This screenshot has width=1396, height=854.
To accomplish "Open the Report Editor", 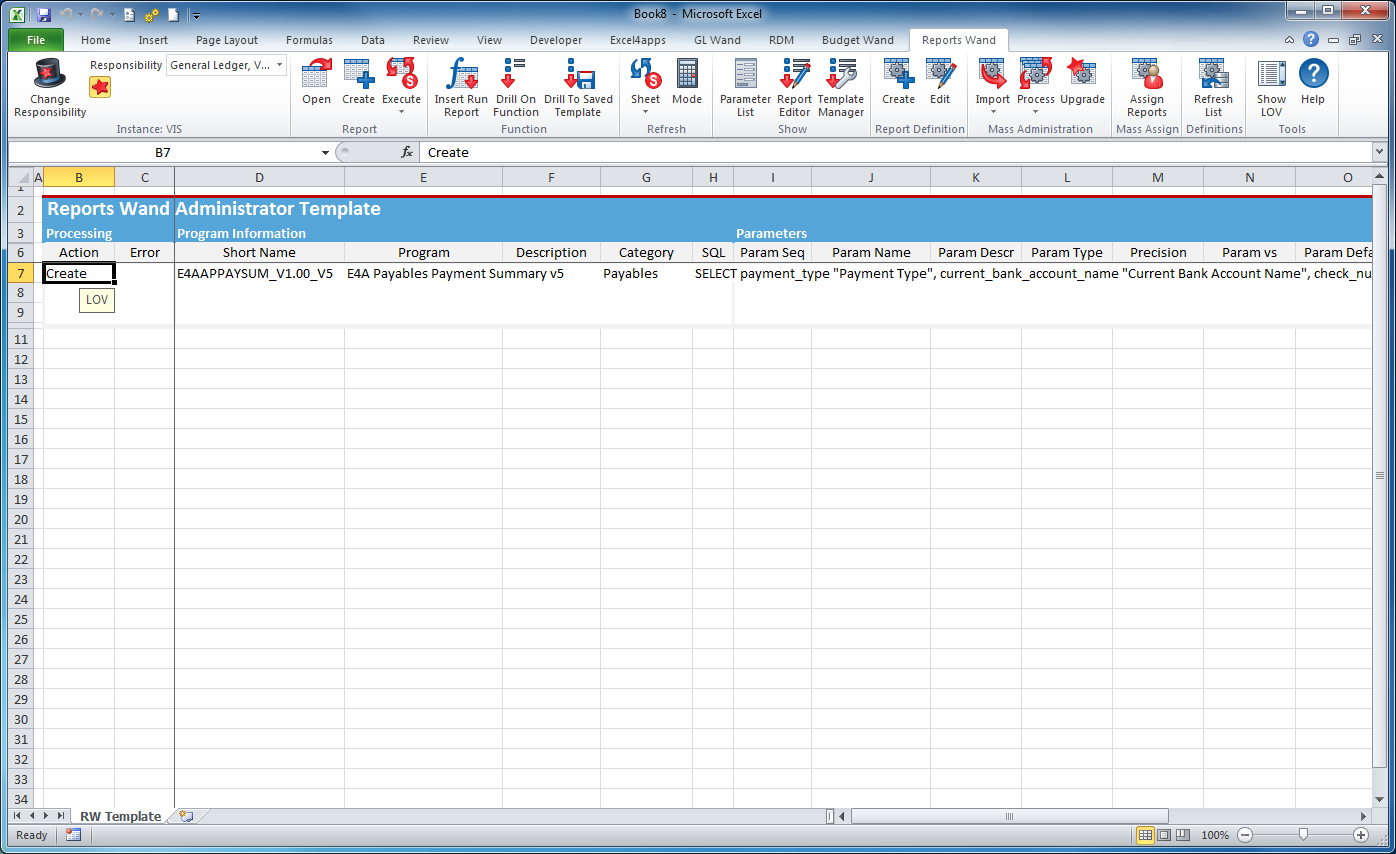I will [795, 88].
